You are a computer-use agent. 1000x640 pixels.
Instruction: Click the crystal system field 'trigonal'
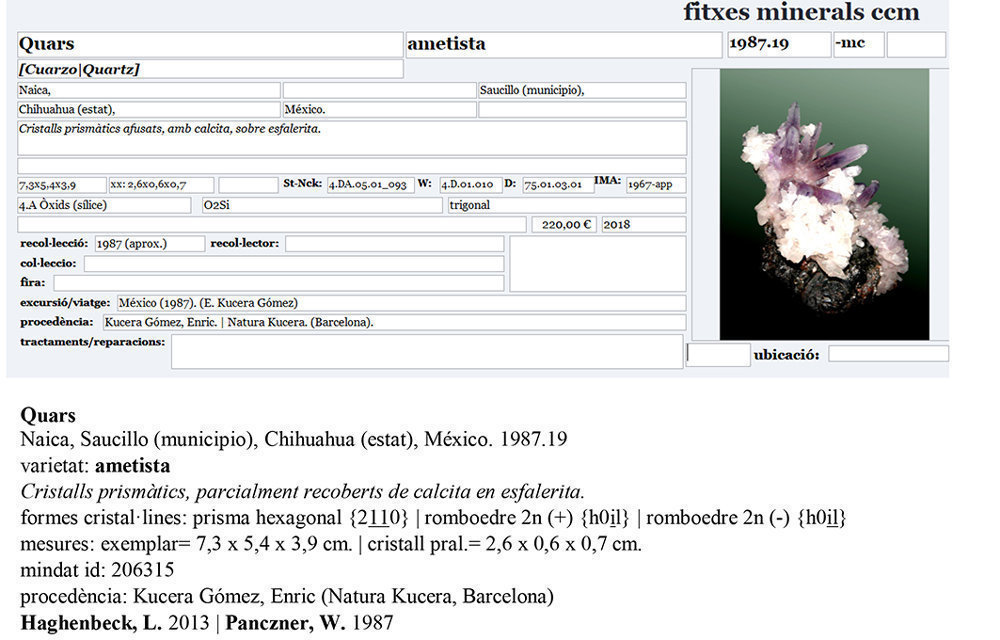pyautogui.click(x=567, y=205)
